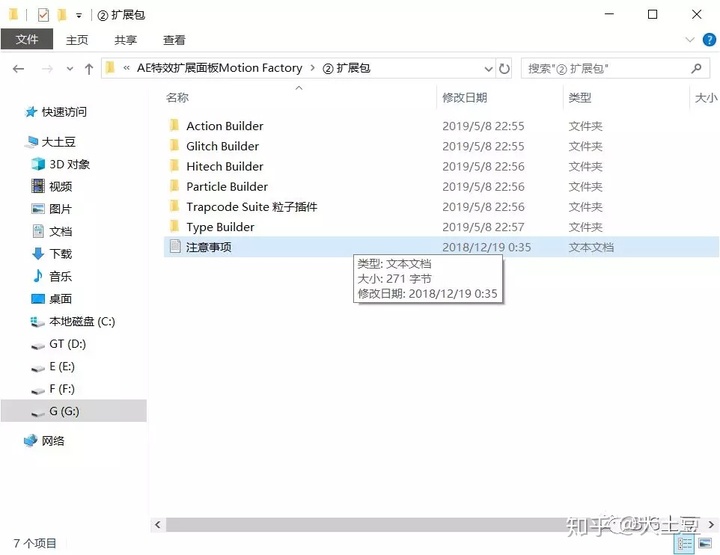Click the horizontal scrollbar left arrow
This screenshot has height=555, width=720.
[158, 524]
